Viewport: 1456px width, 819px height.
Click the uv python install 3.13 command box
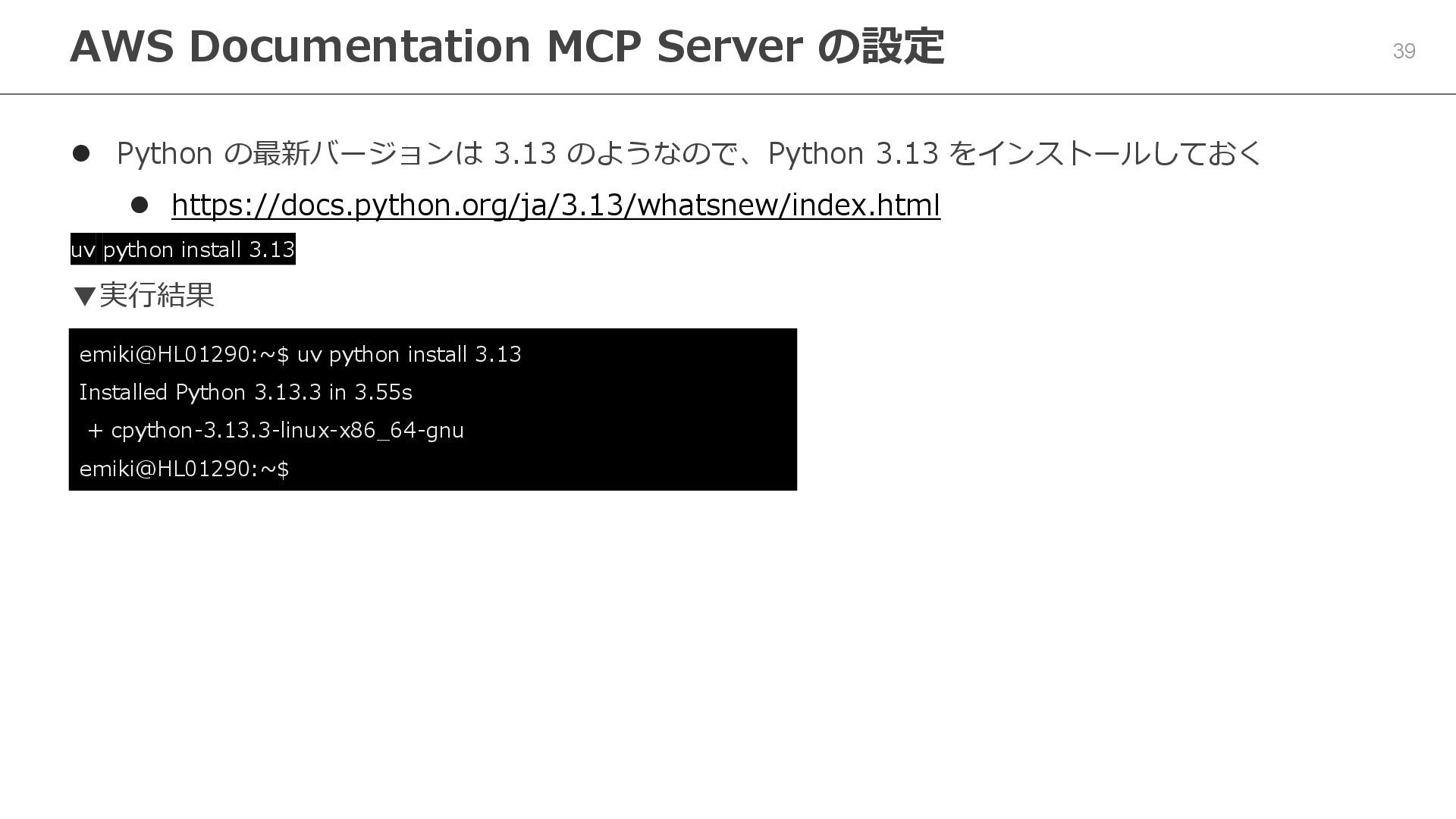183,249
